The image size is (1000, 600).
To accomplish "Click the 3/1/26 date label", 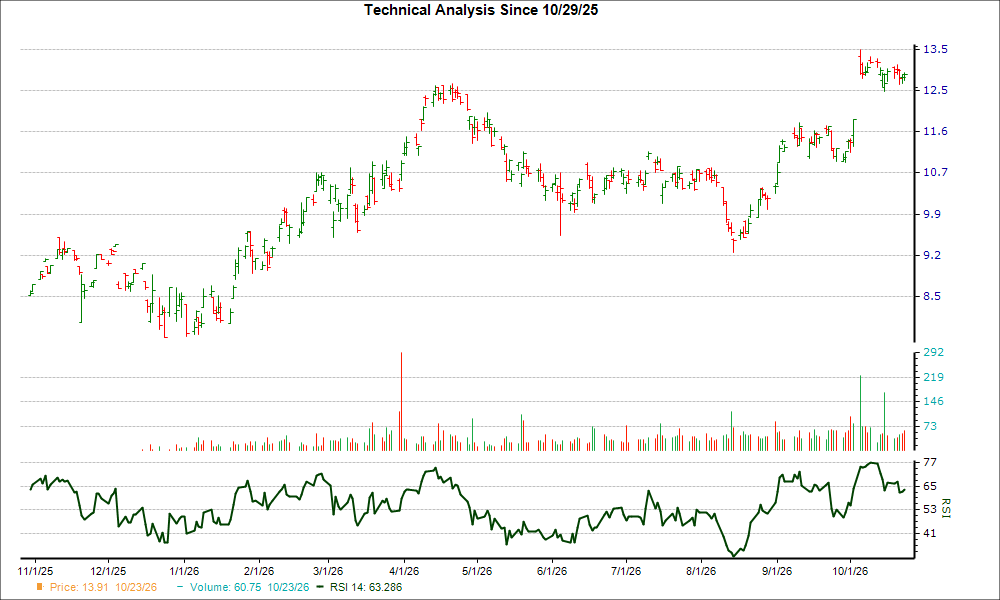I will point(328,571).
